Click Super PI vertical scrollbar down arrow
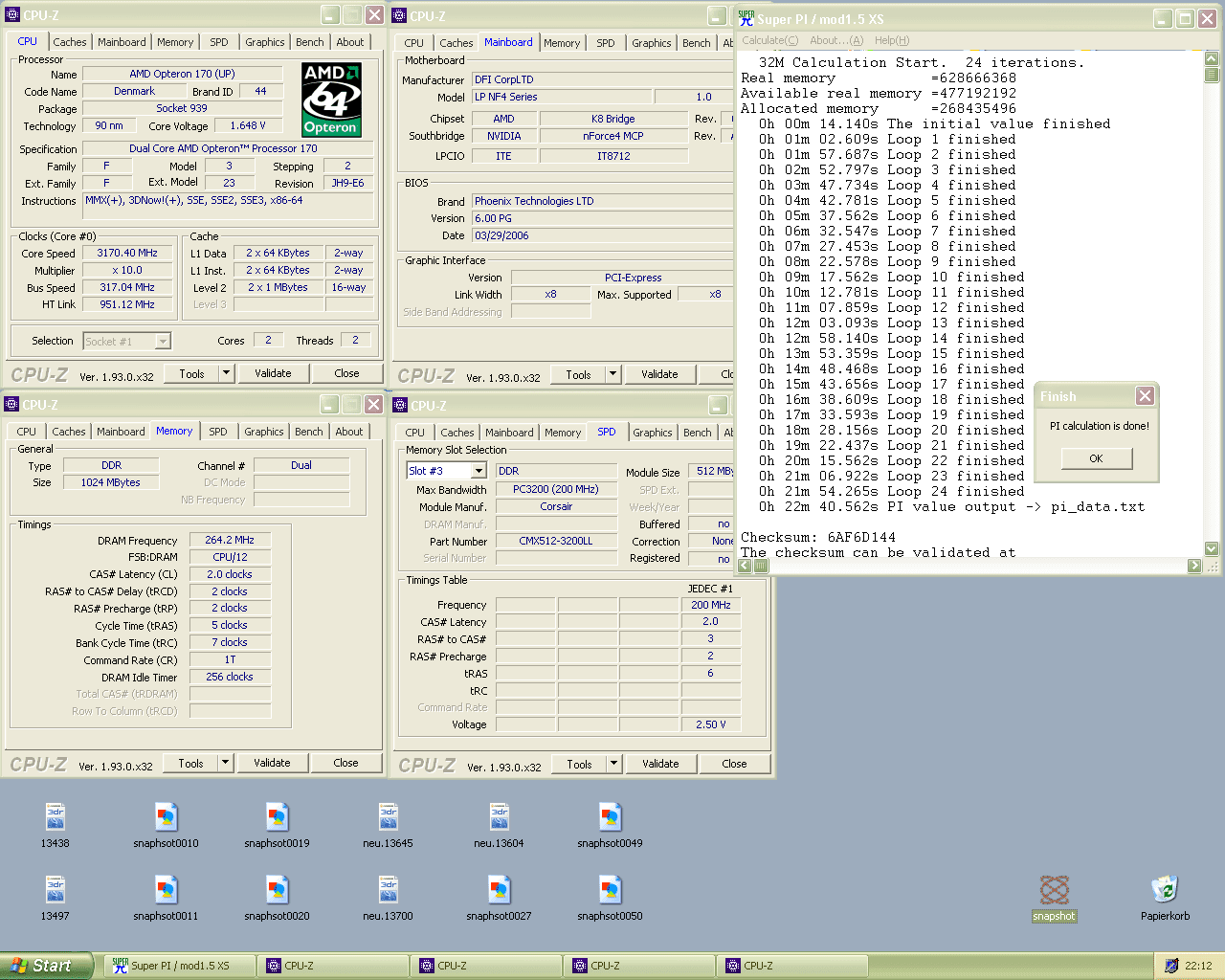Image resolution: width=1225 pixels, height=980 pixels. pos(1212,549)
